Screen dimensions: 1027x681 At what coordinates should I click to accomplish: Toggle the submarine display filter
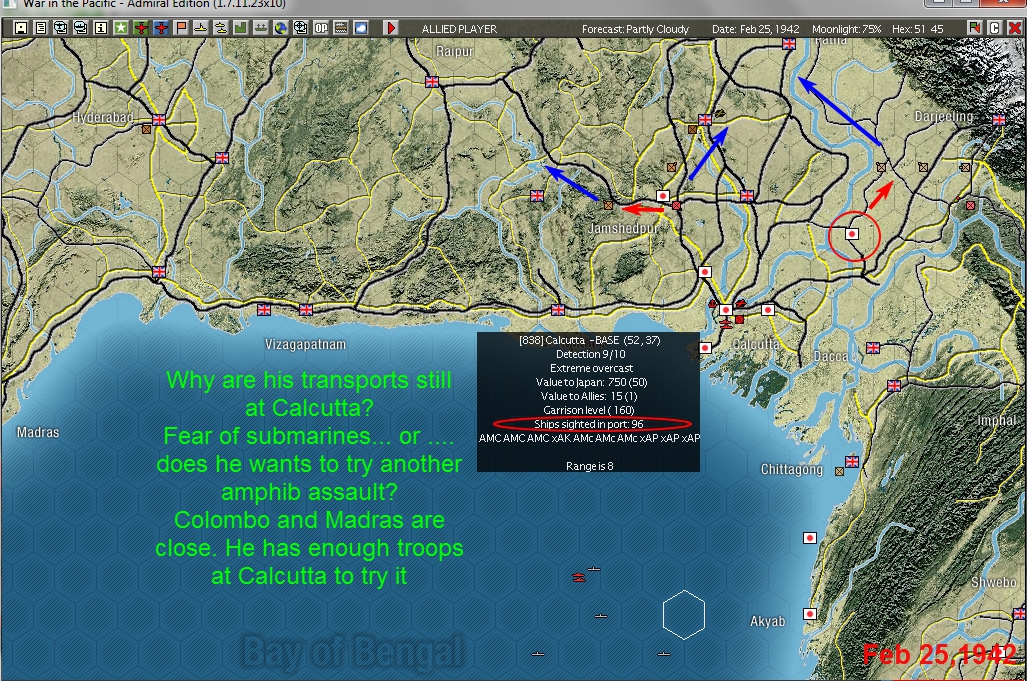pos(221,29)
